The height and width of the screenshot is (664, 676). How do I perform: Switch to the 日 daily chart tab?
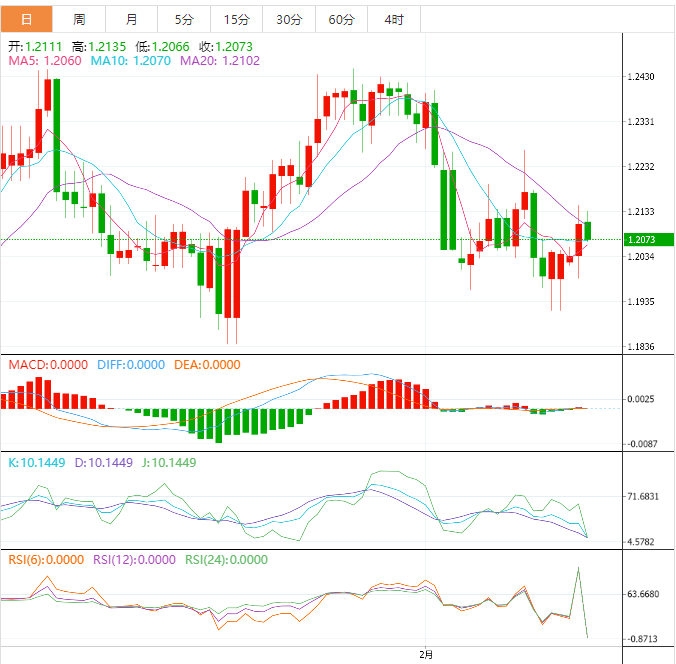coord(26,19)
